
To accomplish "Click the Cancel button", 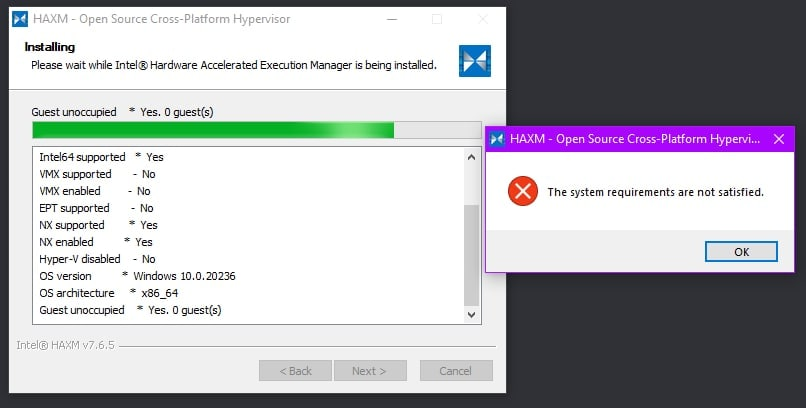I will point(456,370).
